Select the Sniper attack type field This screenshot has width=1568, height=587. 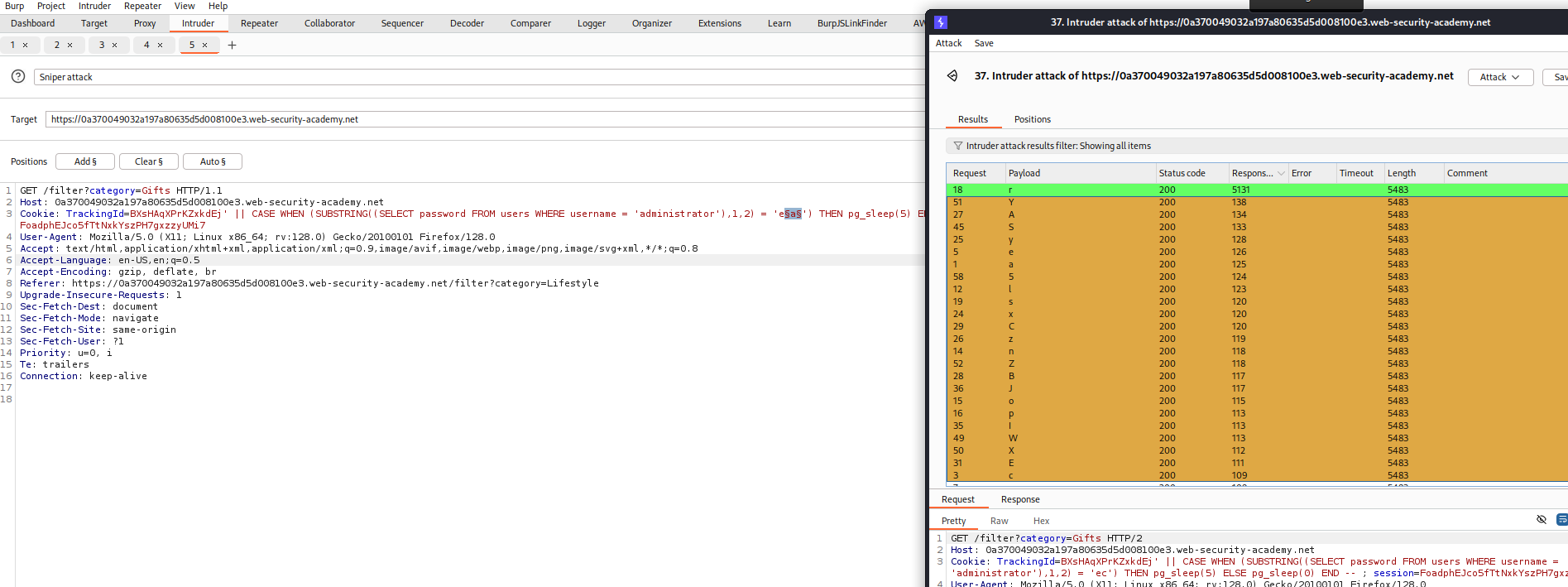[x=480, y=77]
